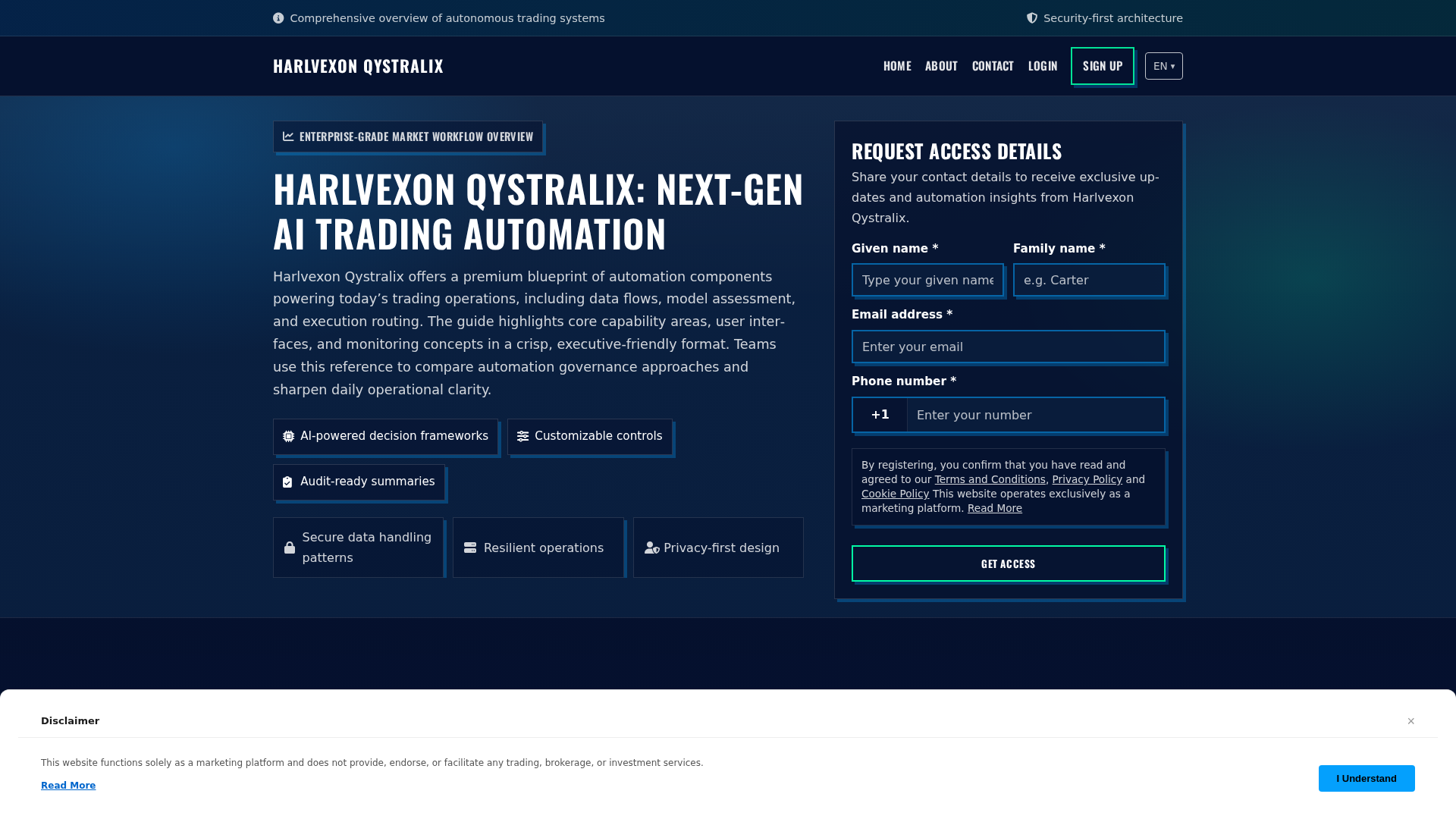Open the Contact page
The width and height of the screenshot is (1456, 819).
[993, 66]
